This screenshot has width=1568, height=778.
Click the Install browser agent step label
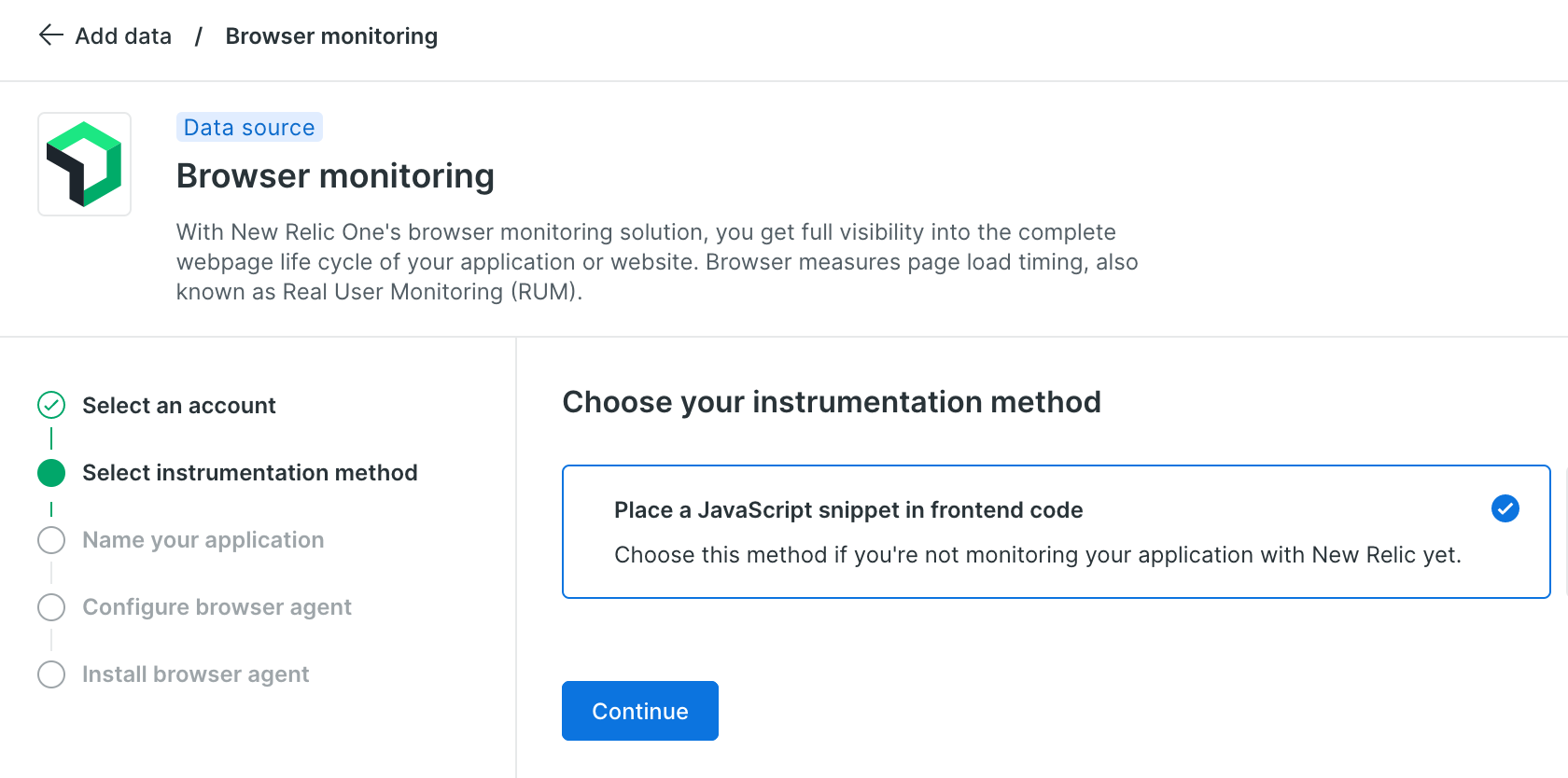[x=195, y=674]
